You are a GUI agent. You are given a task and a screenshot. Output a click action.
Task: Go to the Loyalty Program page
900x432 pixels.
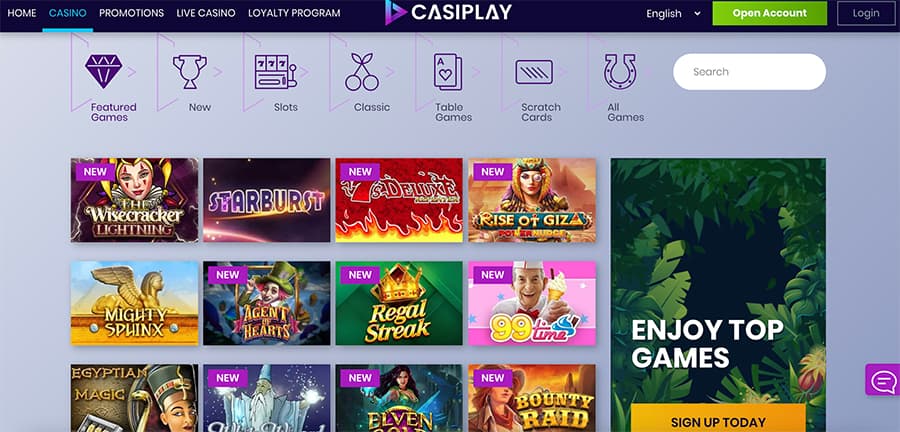point(294,13)
